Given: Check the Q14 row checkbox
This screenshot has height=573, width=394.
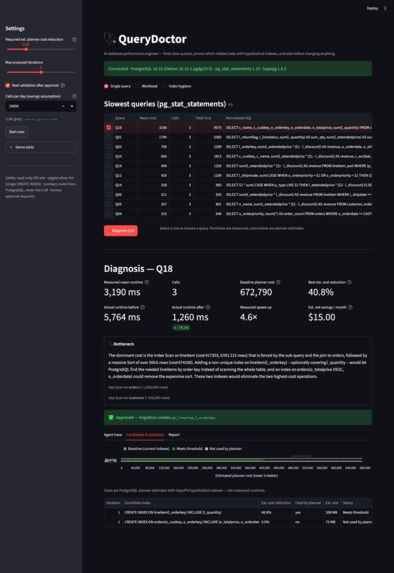Looking at the screenshot, I should point(109,185).
